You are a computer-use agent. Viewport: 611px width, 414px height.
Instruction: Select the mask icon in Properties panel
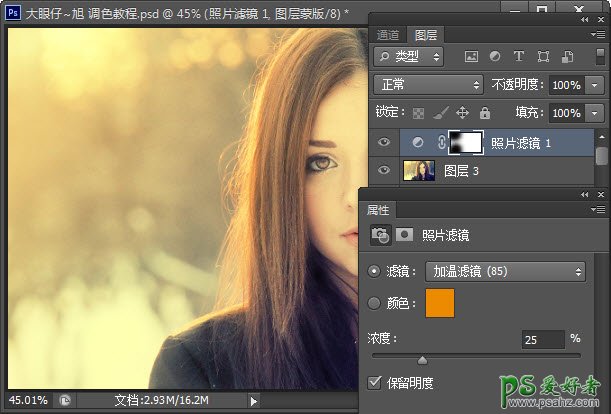[x=405, y=235]
